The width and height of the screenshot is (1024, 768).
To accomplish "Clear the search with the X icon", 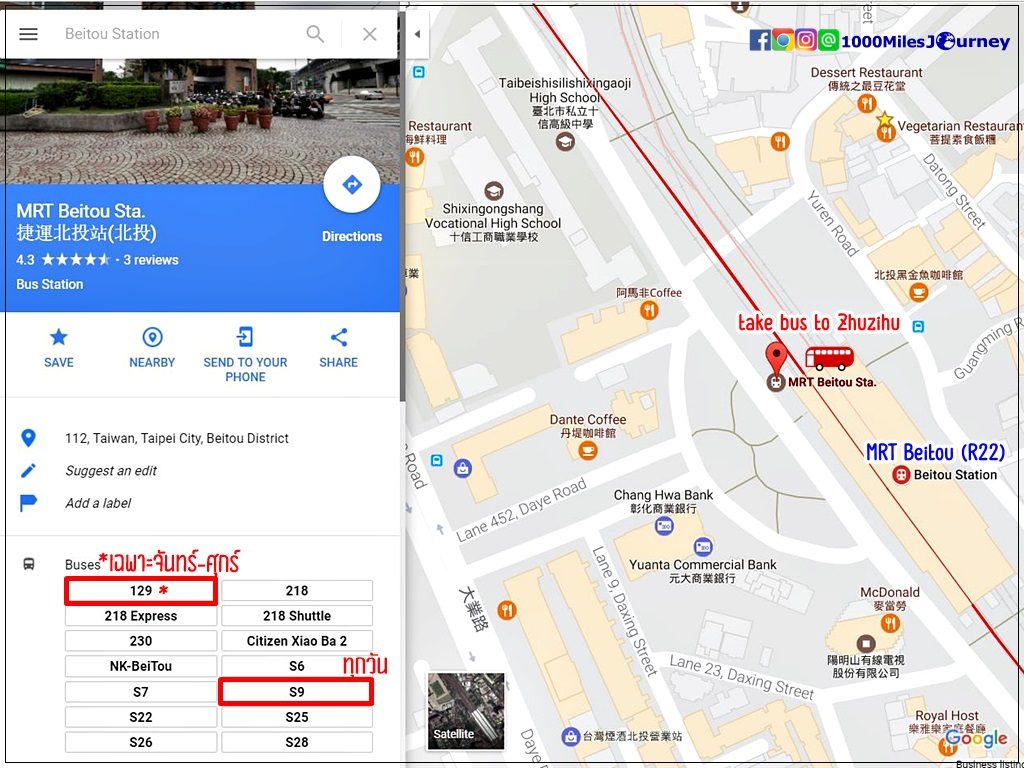I will (x=370, y=34).
